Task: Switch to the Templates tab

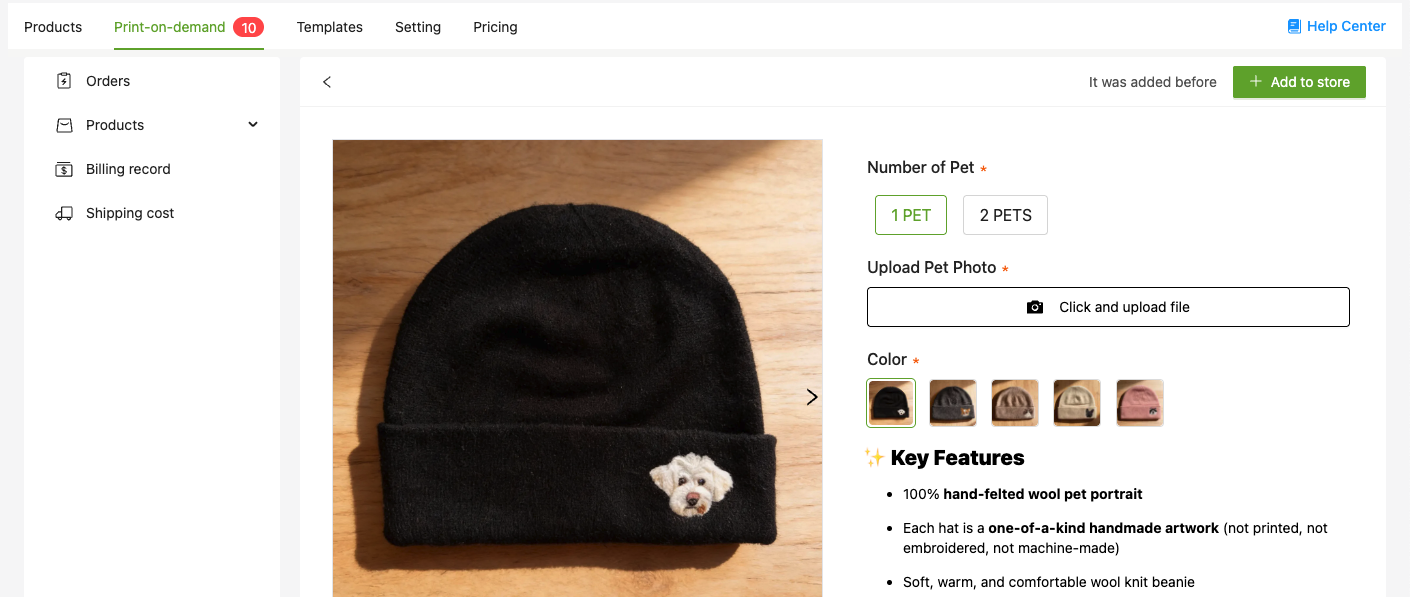Action: (x=329, y=27)
